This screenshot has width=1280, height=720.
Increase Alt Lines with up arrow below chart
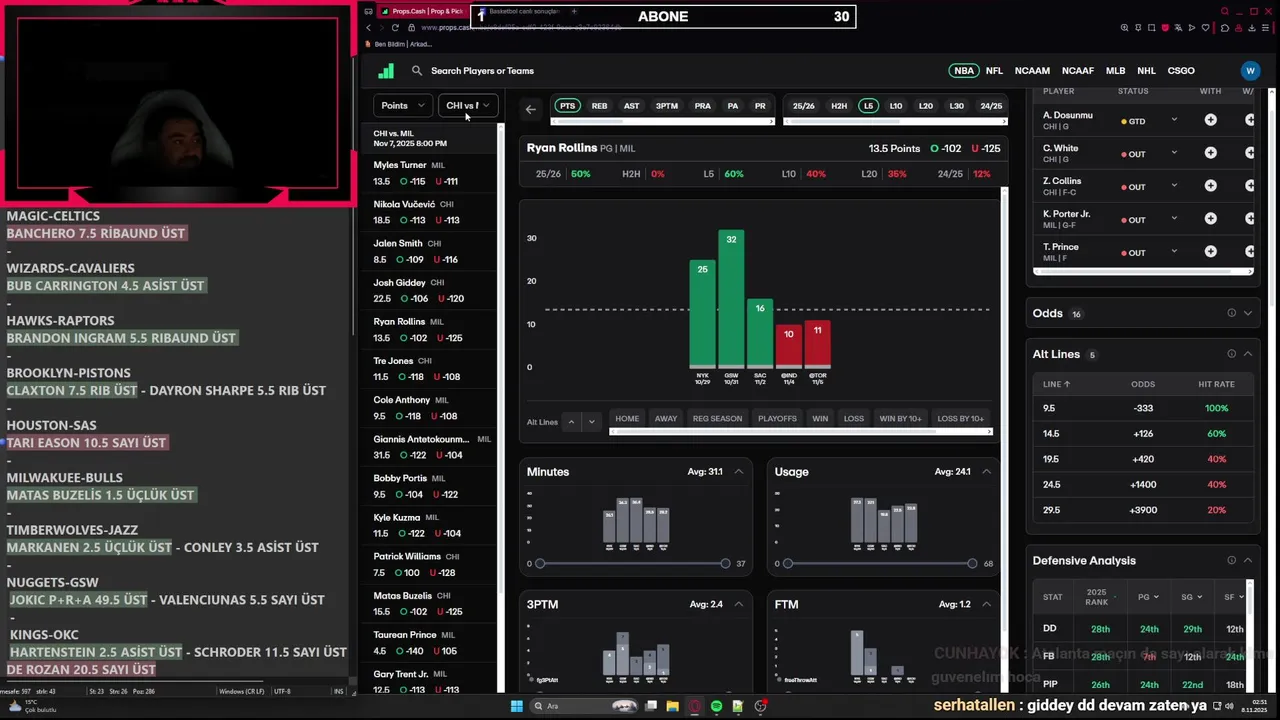pyautogui.click(x=571, y=422)
